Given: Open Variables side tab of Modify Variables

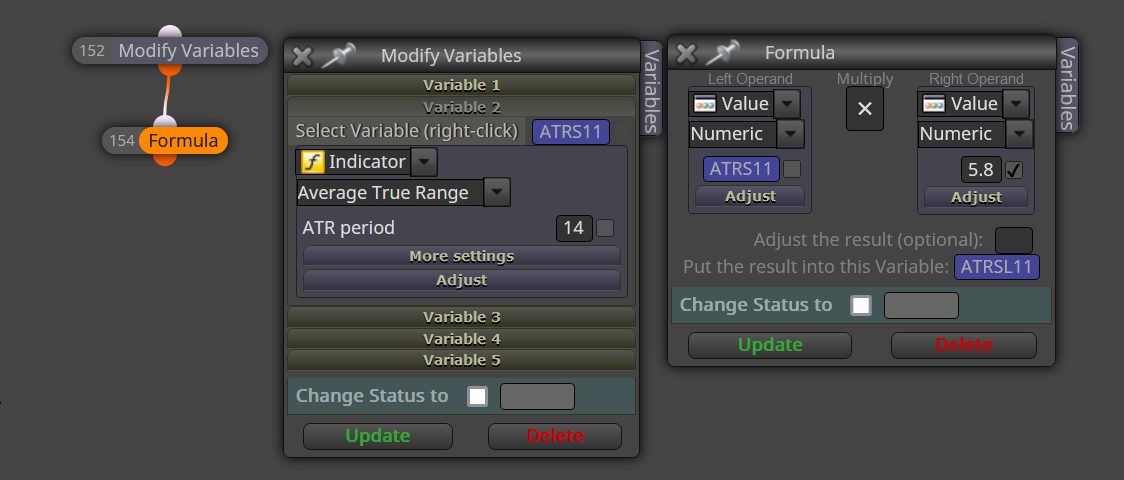Looking at the screenshot, I should (x=650, y=87).
